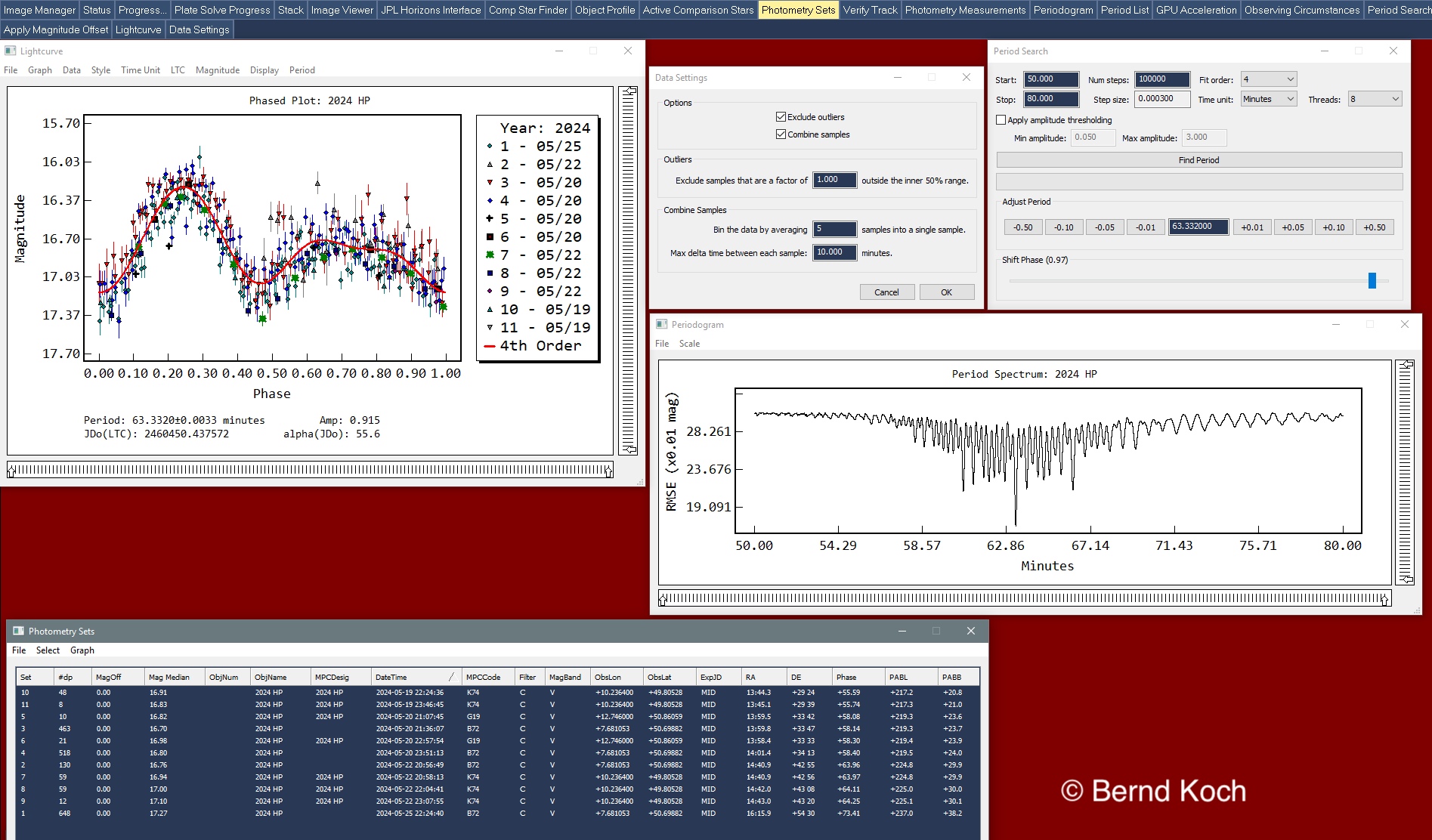This screenshot has height=840, width=1432.
Task: Click the Period Search Stop field
Action: click(1051, 99)
